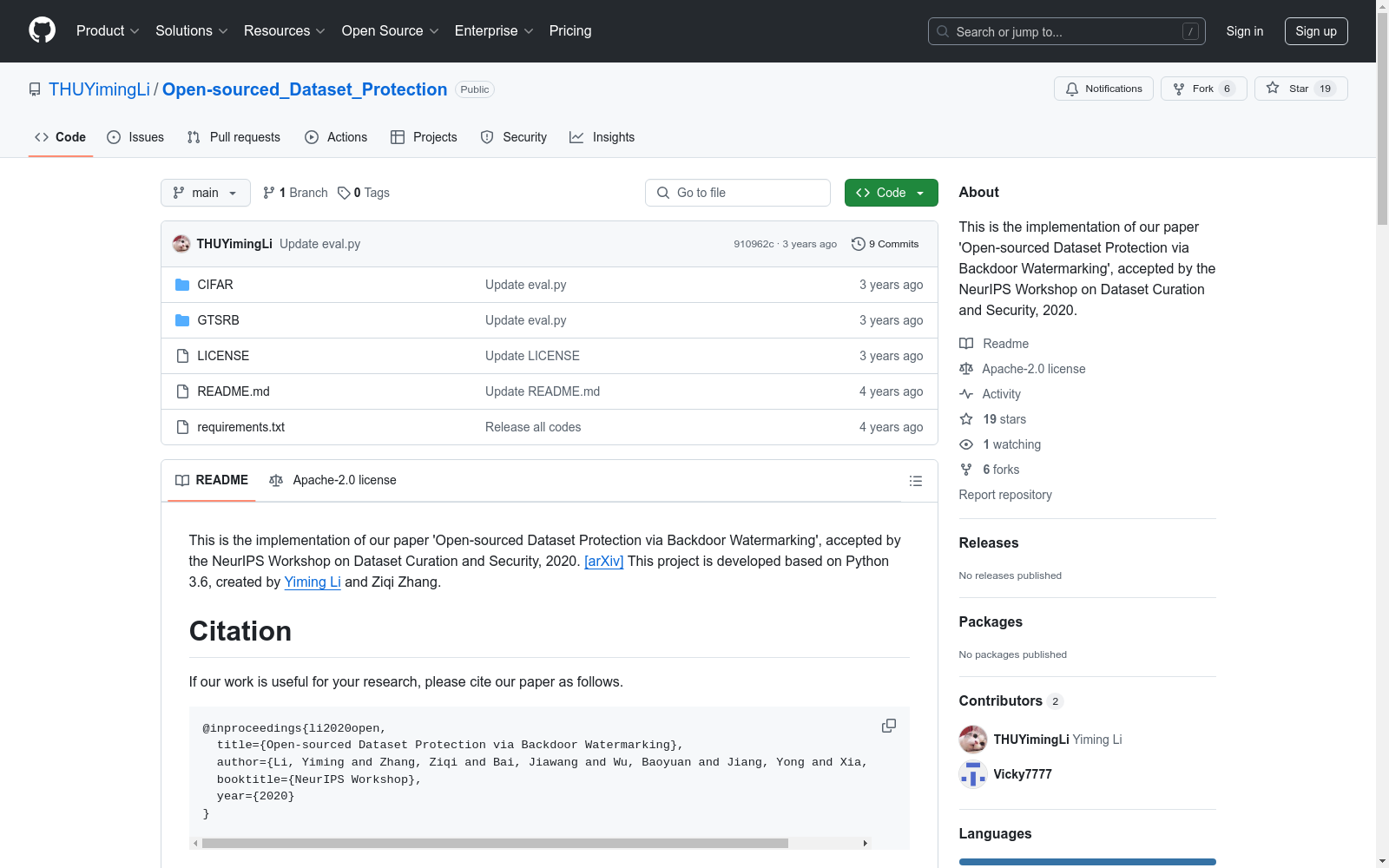
Task: Click the LICENSE file icon
Action: (x=182, y=356)
